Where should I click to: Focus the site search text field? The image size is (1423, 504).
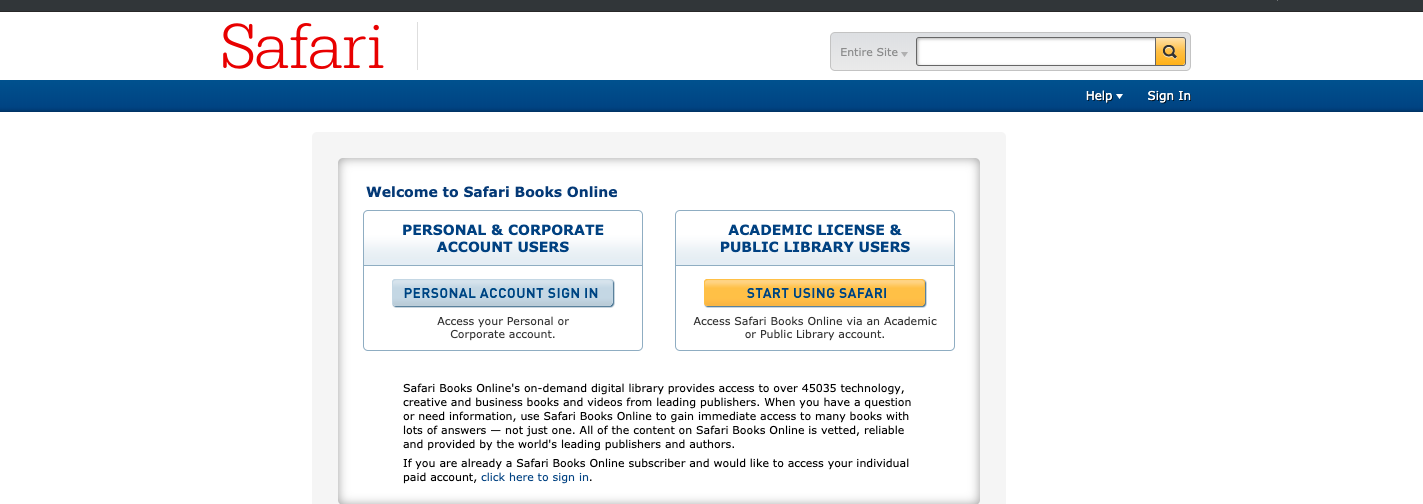tap(1035, 52)
